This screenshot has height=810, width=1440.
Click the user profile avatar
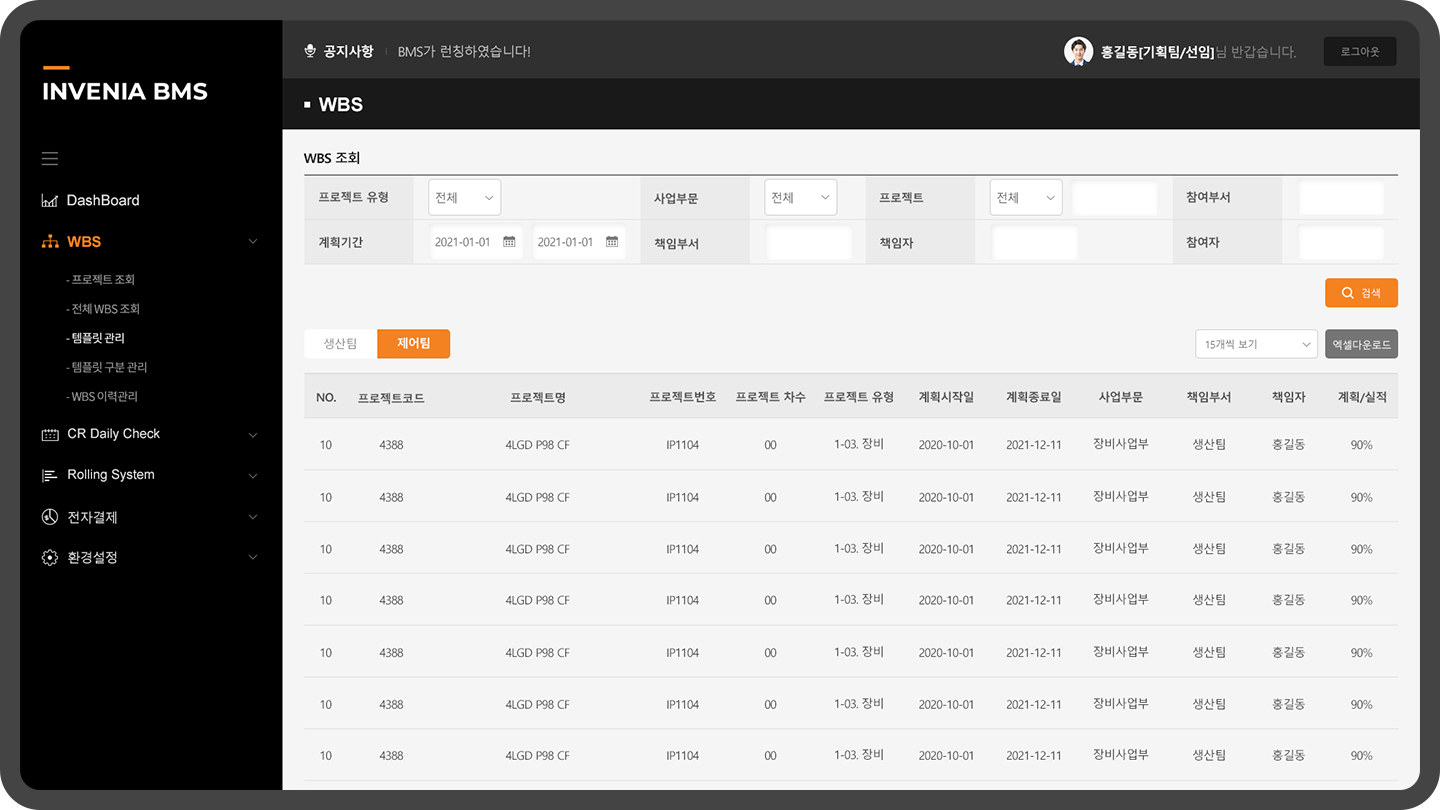pos(1078,52)
